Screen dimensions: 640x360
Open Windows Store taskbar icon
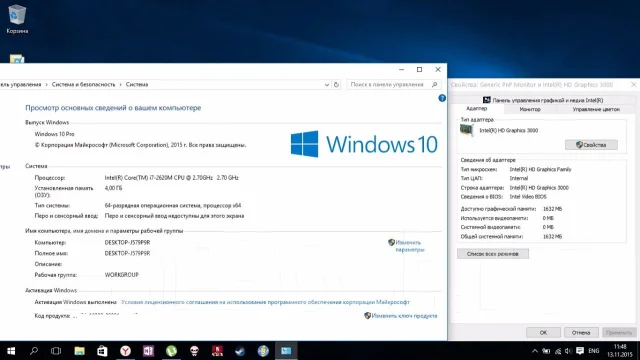[102, 351]
